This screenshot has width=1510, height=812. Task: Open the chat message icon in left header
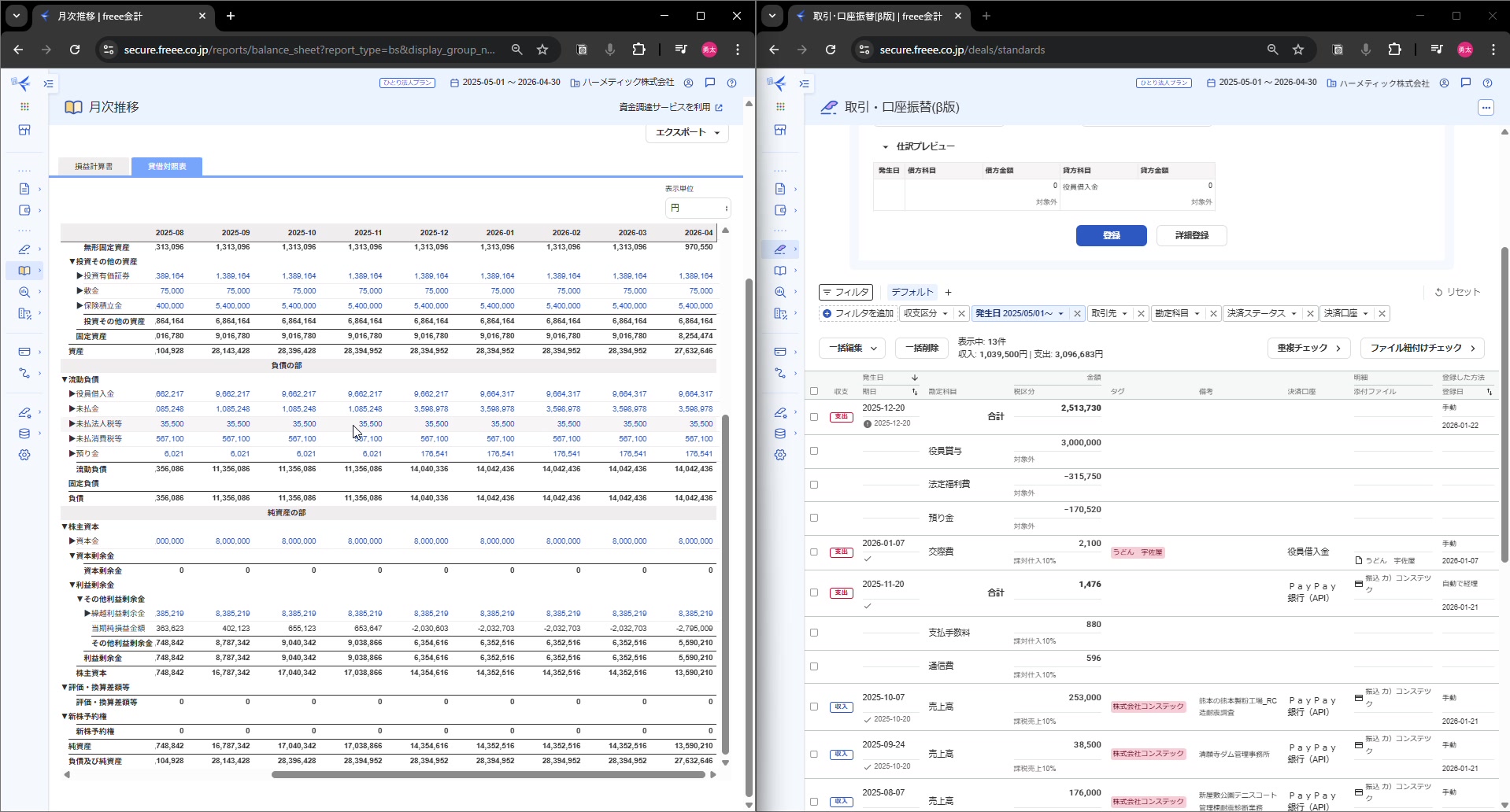coord(710,83)
